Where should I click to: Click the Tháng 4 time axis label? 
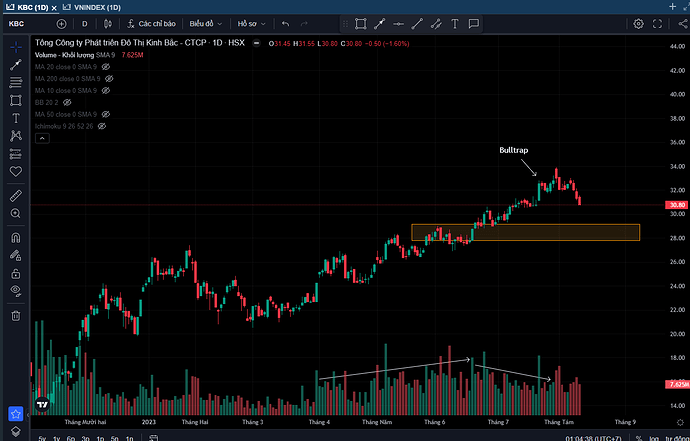319,422
